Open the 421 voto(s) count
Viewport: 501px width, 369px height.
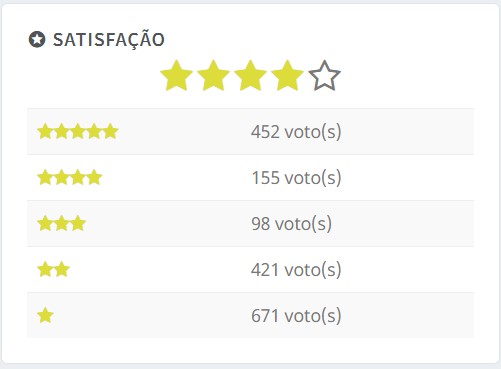[296, 270]
